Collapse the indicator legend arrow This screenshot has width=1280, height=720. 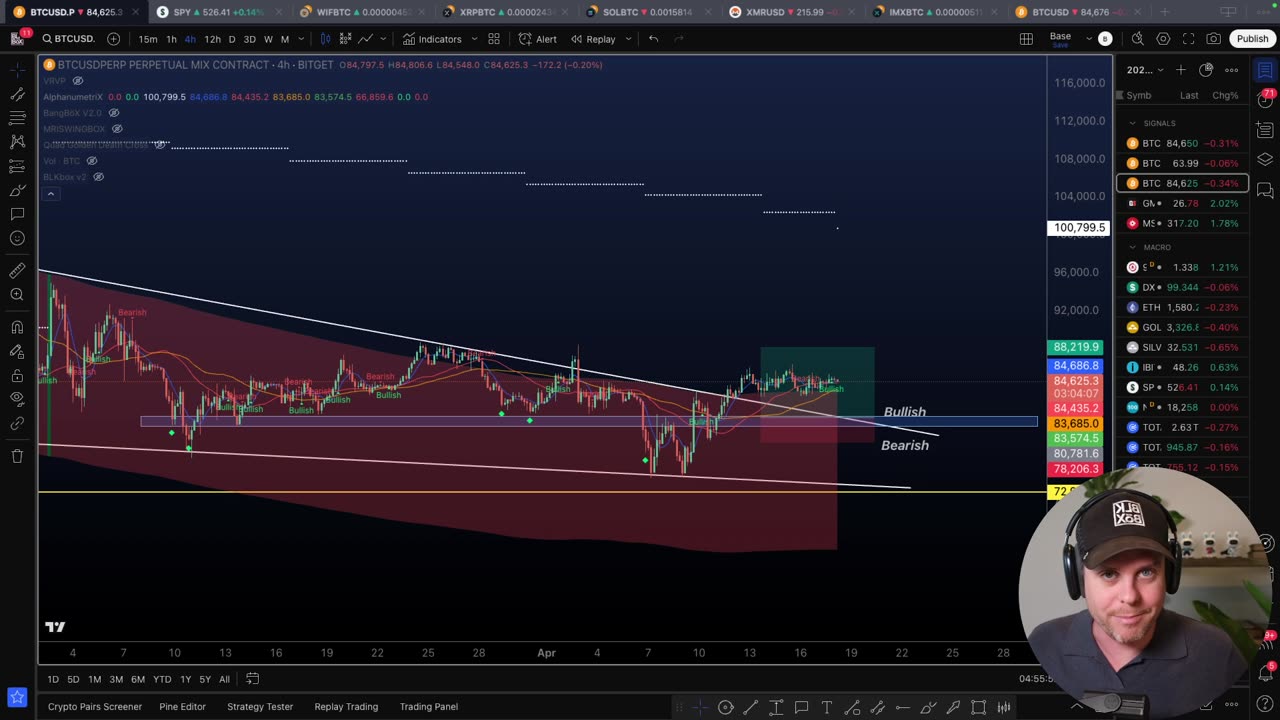[51, 194]
